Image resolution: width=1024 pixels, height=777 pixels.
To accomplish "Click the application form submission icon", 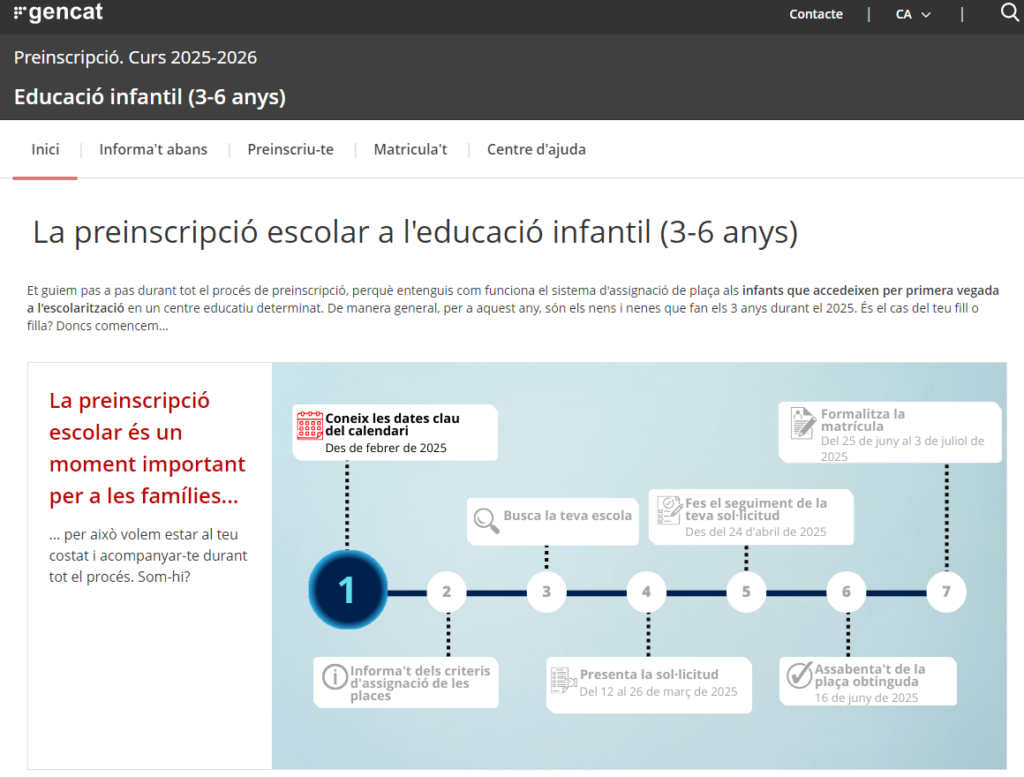I will pos(563,681).
